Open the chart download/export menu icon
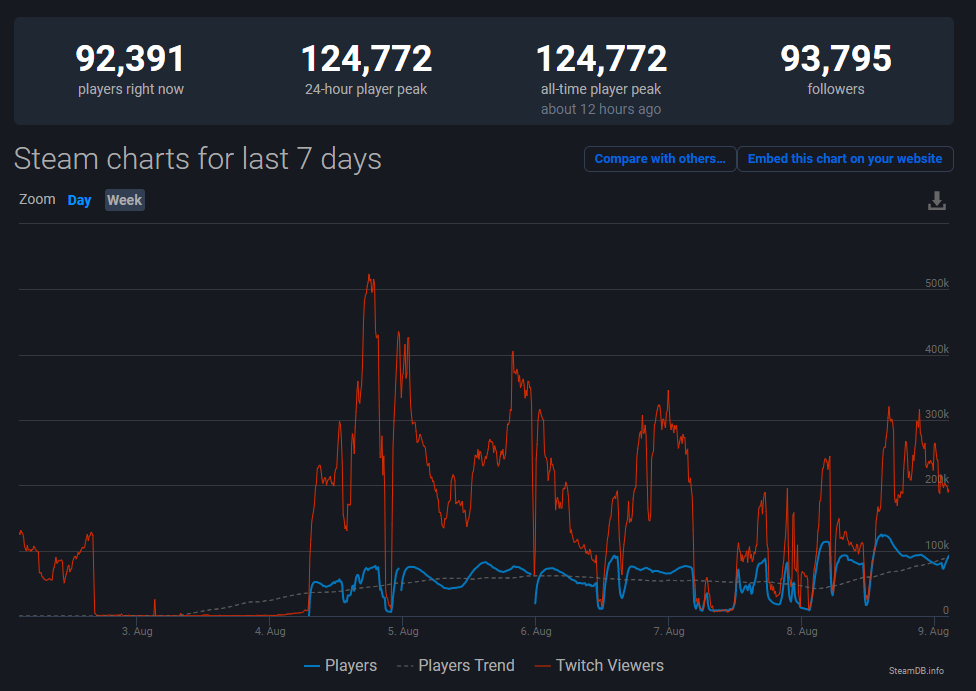Image resolution: width=976 pixels, height=691 pixels. 936,201
